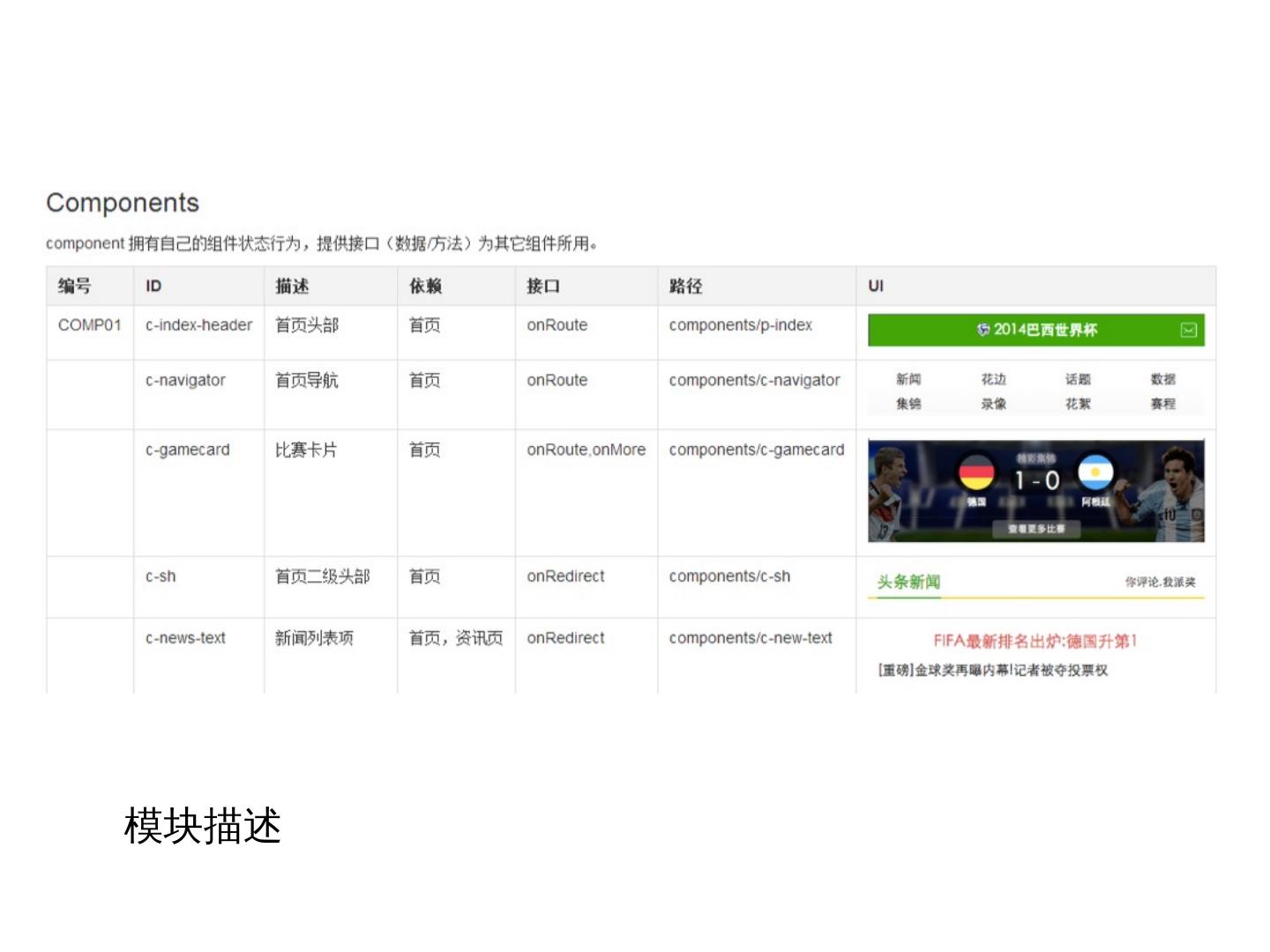The height and width of the screenshot is (952, 1270).
Task: Open the FIFA最新排名出炉 headline link
Action: tap(1035, 641)
